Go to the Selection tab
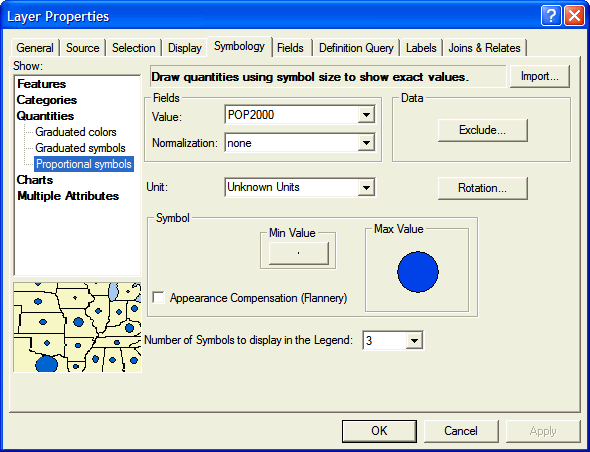590x452 pixels. coord(134,48)
